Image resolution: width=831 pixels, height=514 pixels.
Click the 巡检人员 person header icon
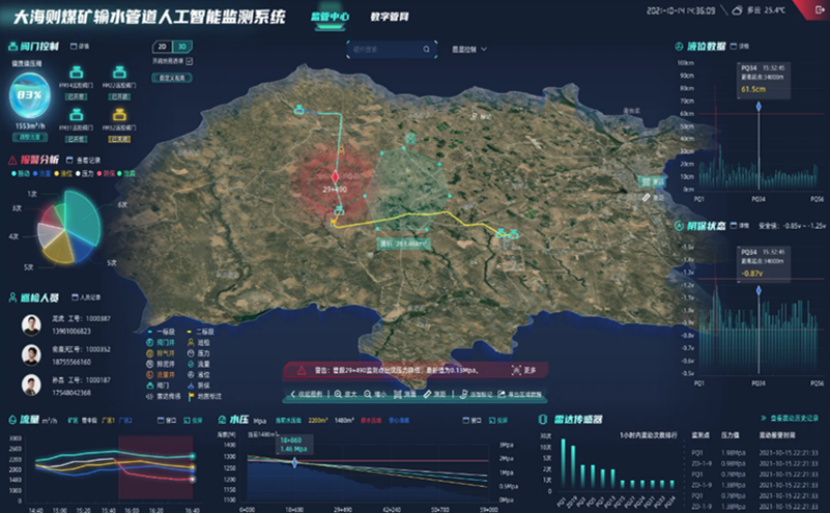pos(13,297)
